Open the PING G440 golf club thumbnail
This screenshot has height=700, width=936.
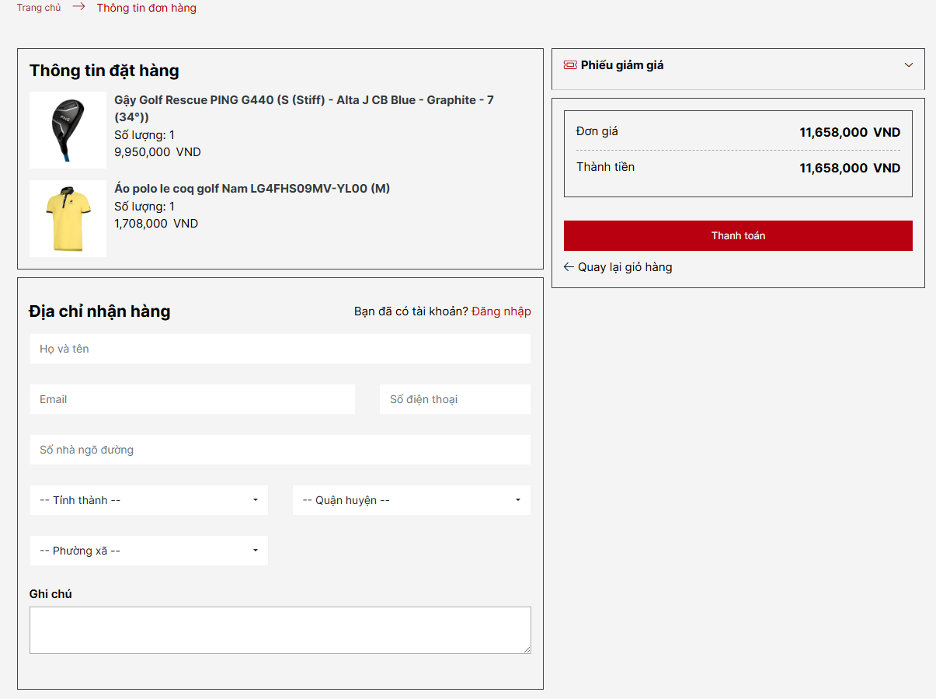pyautogui.click(x=67, y=130)
